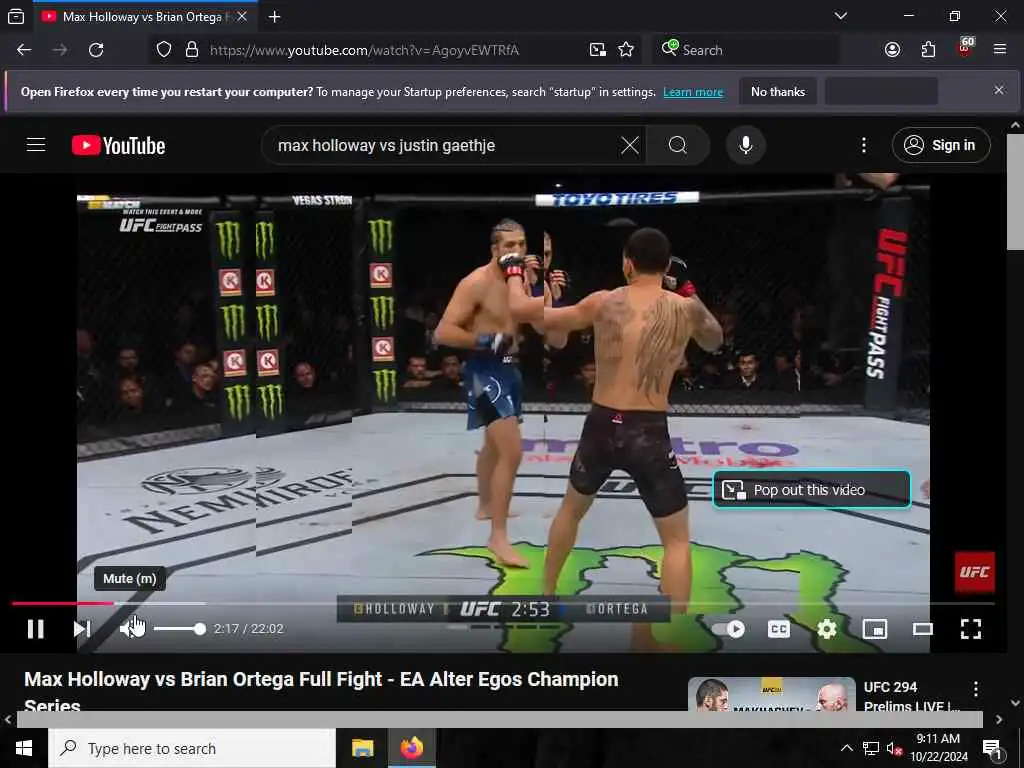The height and width of the screenshot is (768, 1024).
Task: Open the Windows notification center
Action: [993, 748]
